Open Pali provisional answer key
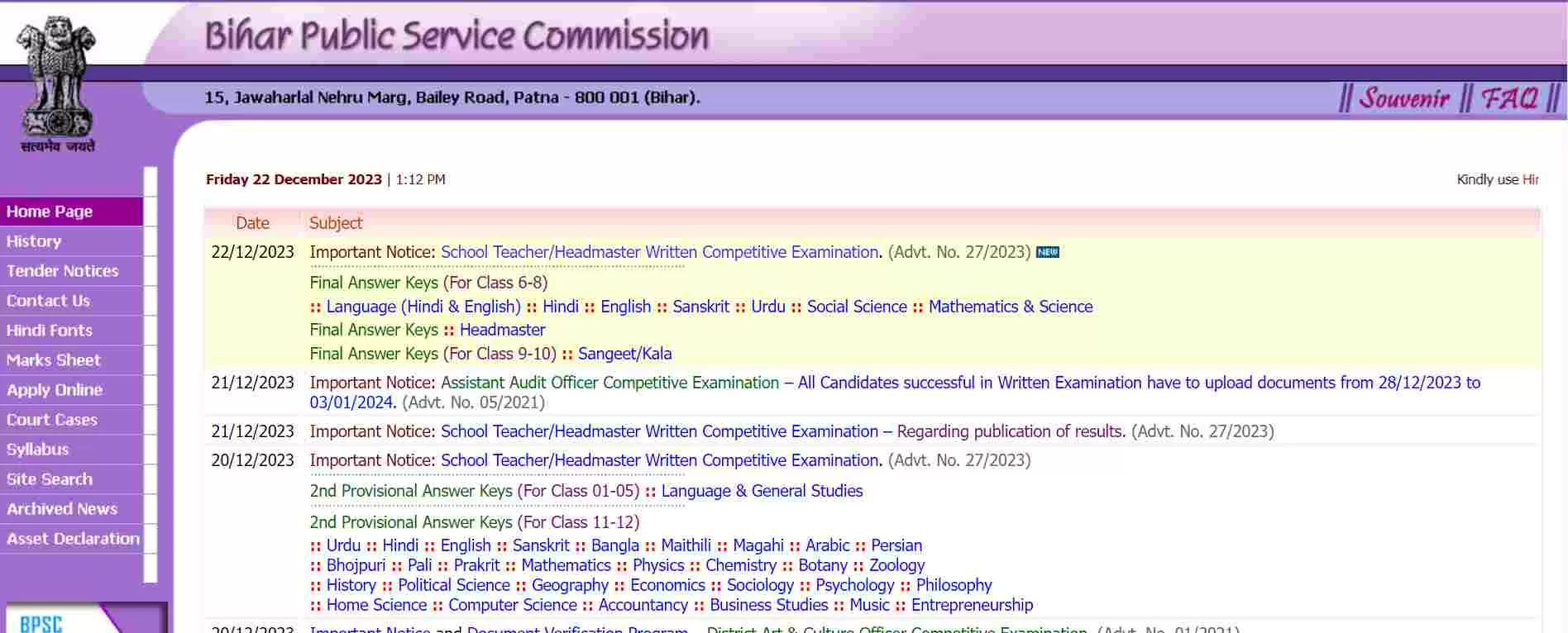1568x633 pixels. [419, 565]
